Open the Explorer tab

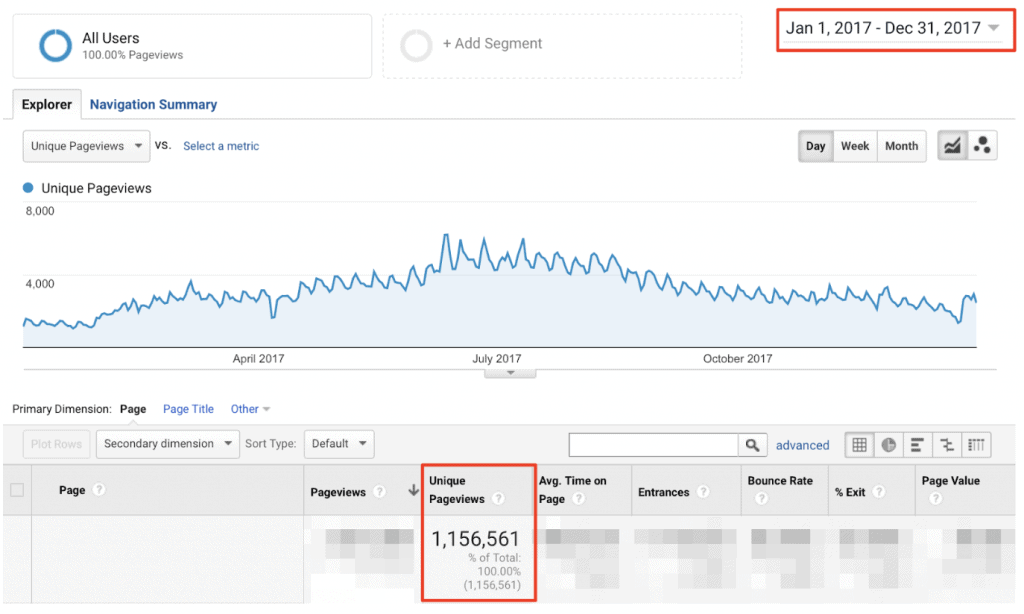coord(47,104)
